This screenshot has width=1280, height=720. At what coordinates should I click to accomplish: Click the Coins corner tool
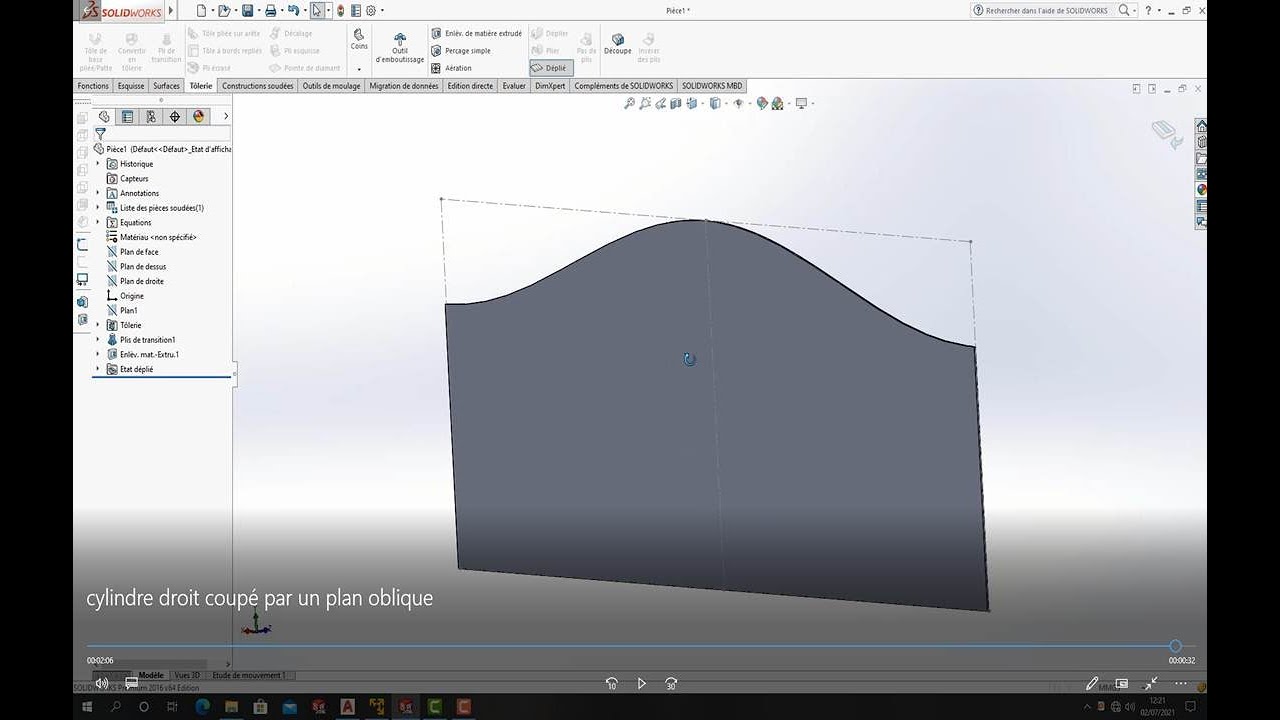(359, 40)
